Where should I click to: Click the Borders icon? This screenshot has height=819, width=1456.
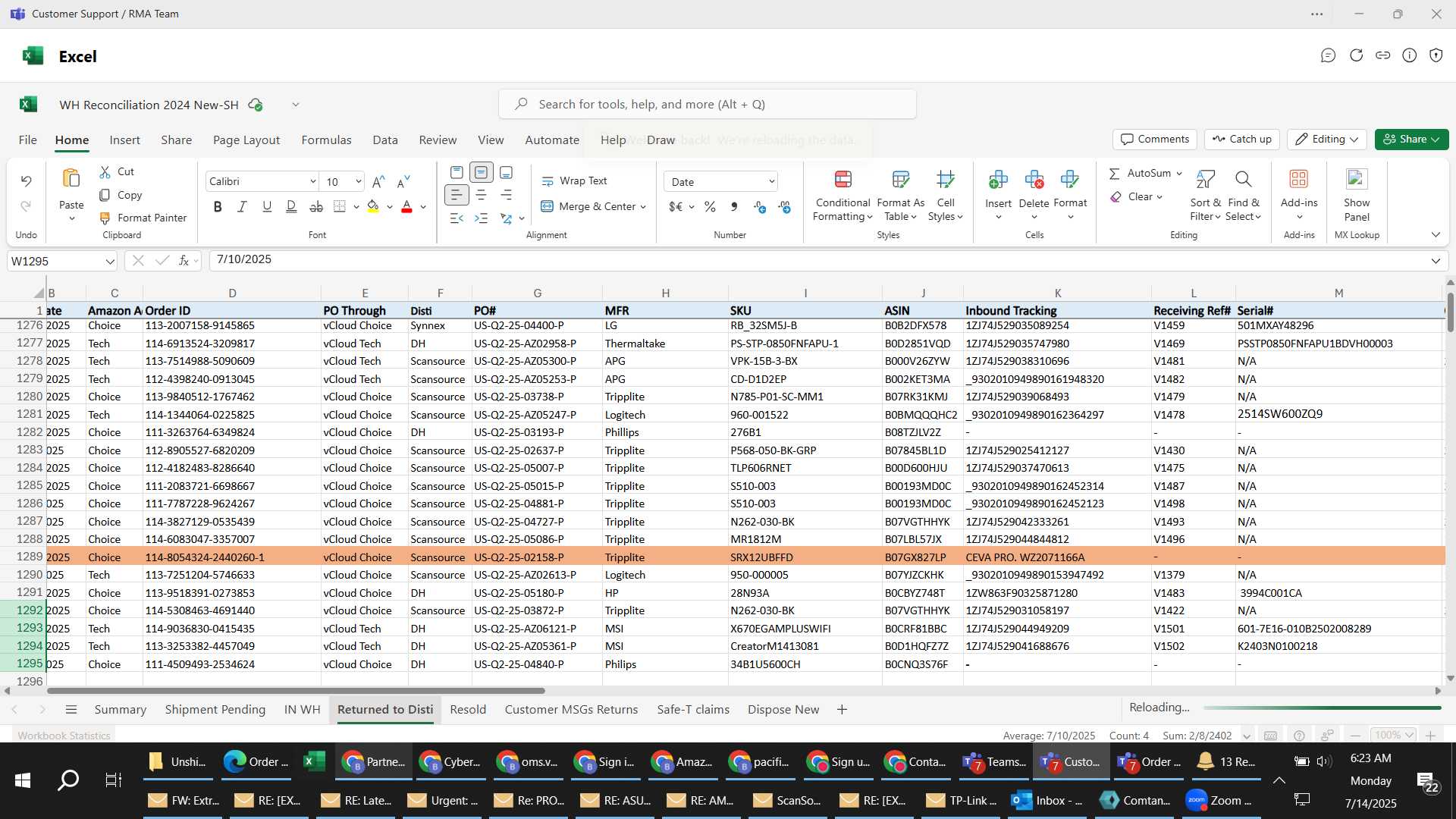coord(340,206)
